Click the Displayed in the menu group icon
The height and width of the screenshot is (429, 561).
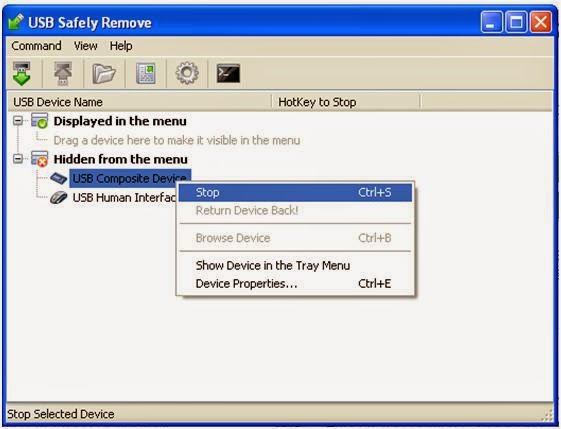click(39, 121)
